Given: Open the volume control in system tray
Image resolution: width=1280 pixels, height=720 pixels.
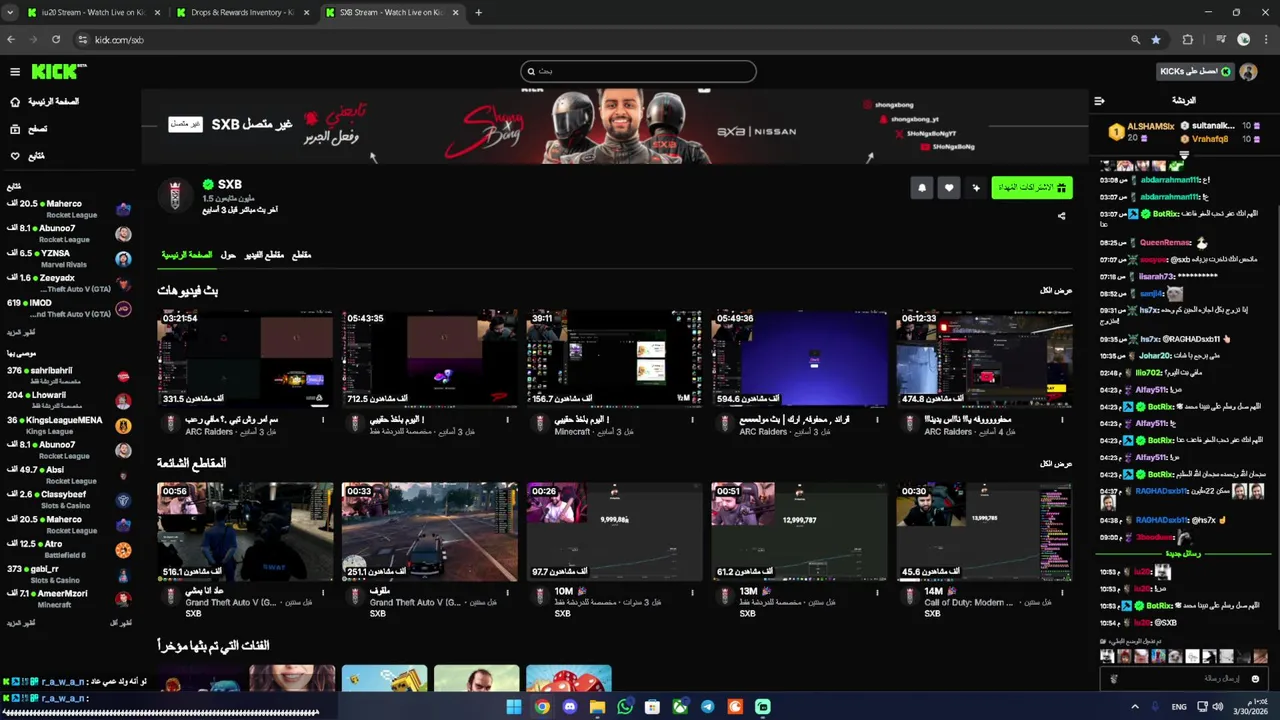Looking at the screenshot, I should pos(1217,707).
